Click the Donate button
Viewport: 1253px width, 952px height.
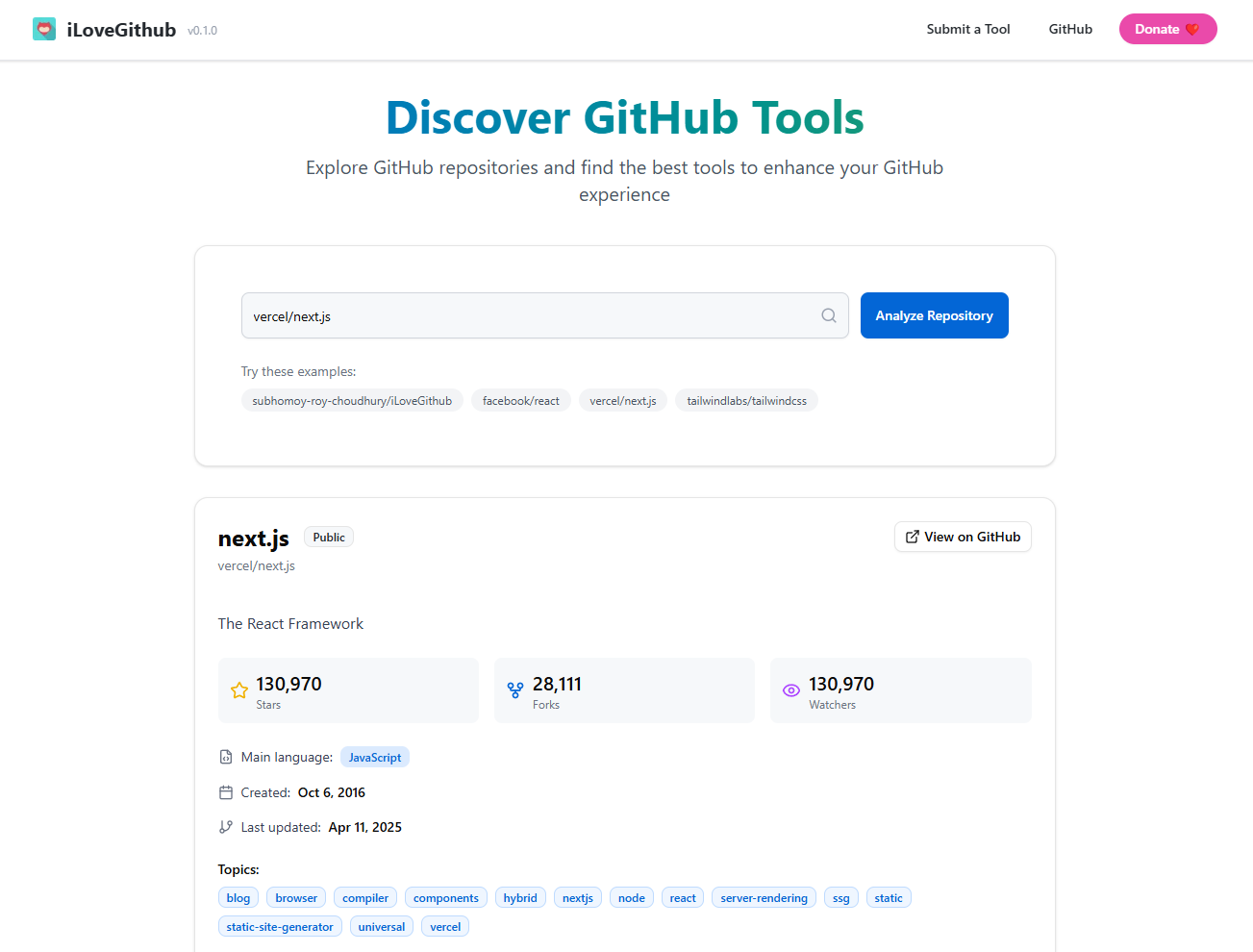[1167, 29]
